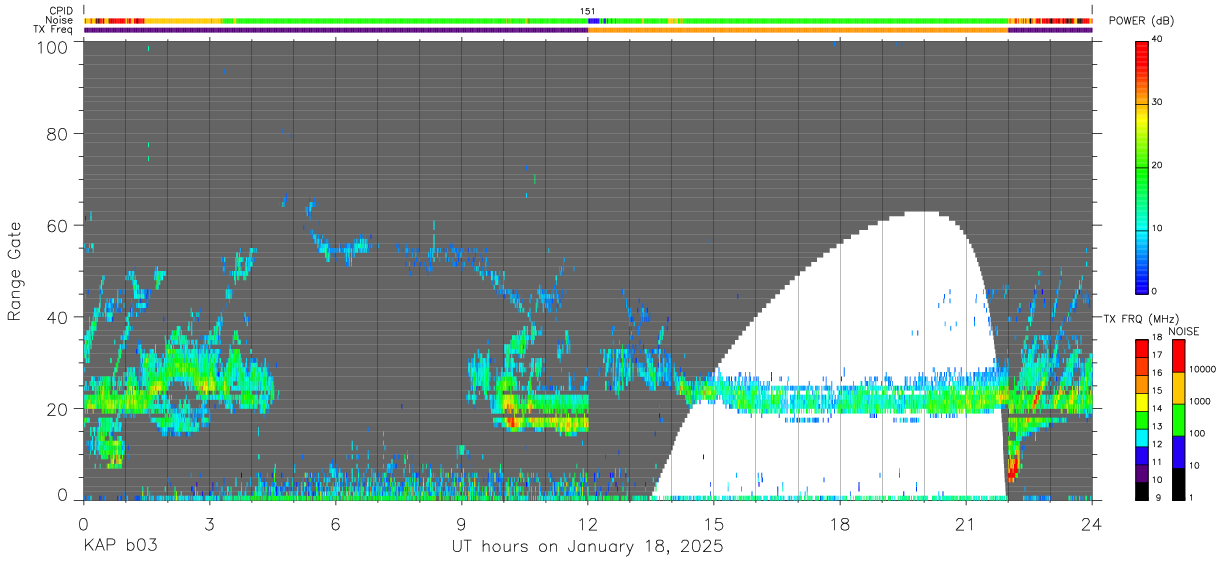Click the orange TX Freq strip segment

pos(798,30)
